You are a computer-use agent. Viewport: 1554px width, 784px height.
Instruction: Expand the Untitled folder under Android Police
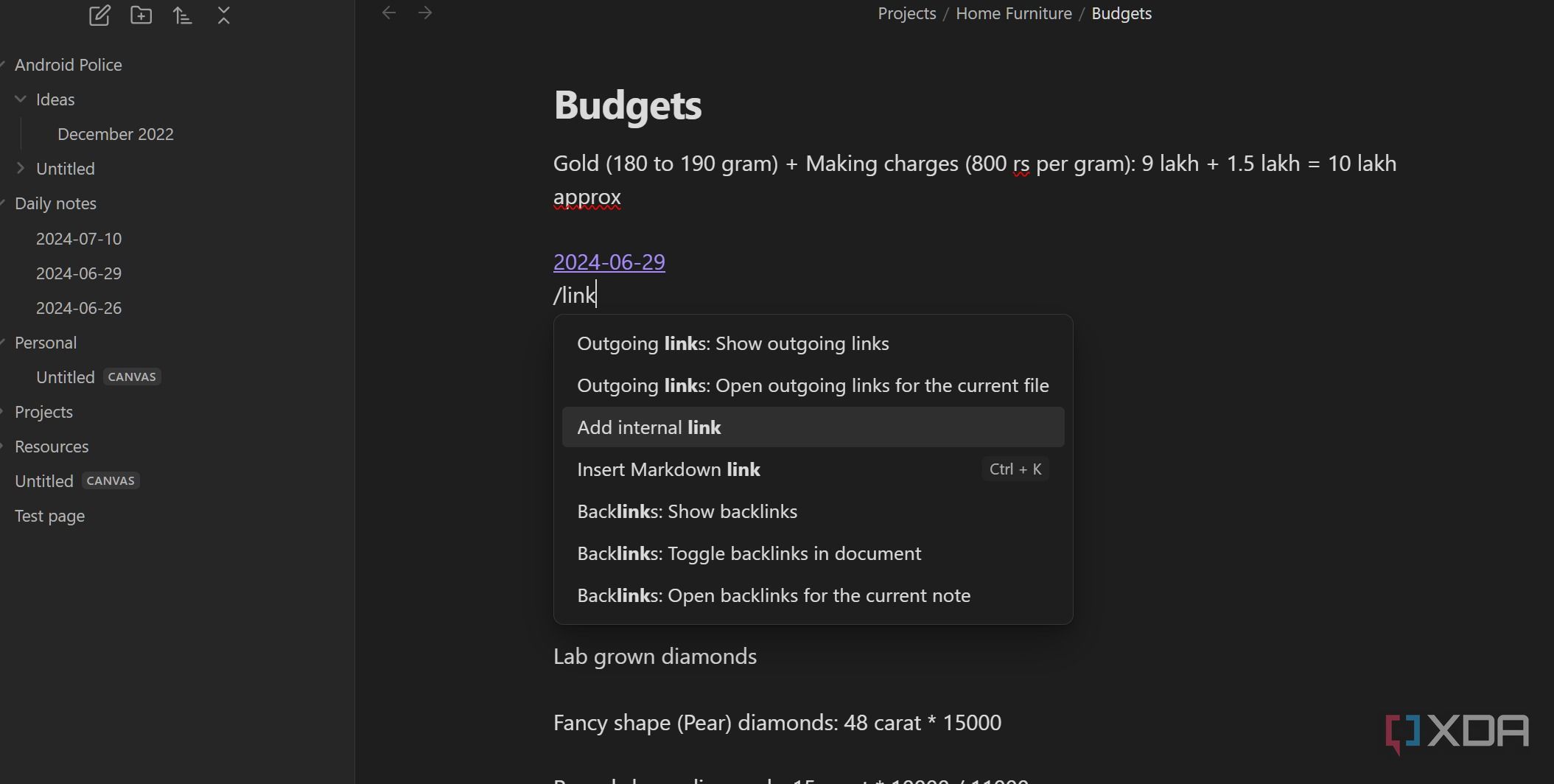(21, 168)
